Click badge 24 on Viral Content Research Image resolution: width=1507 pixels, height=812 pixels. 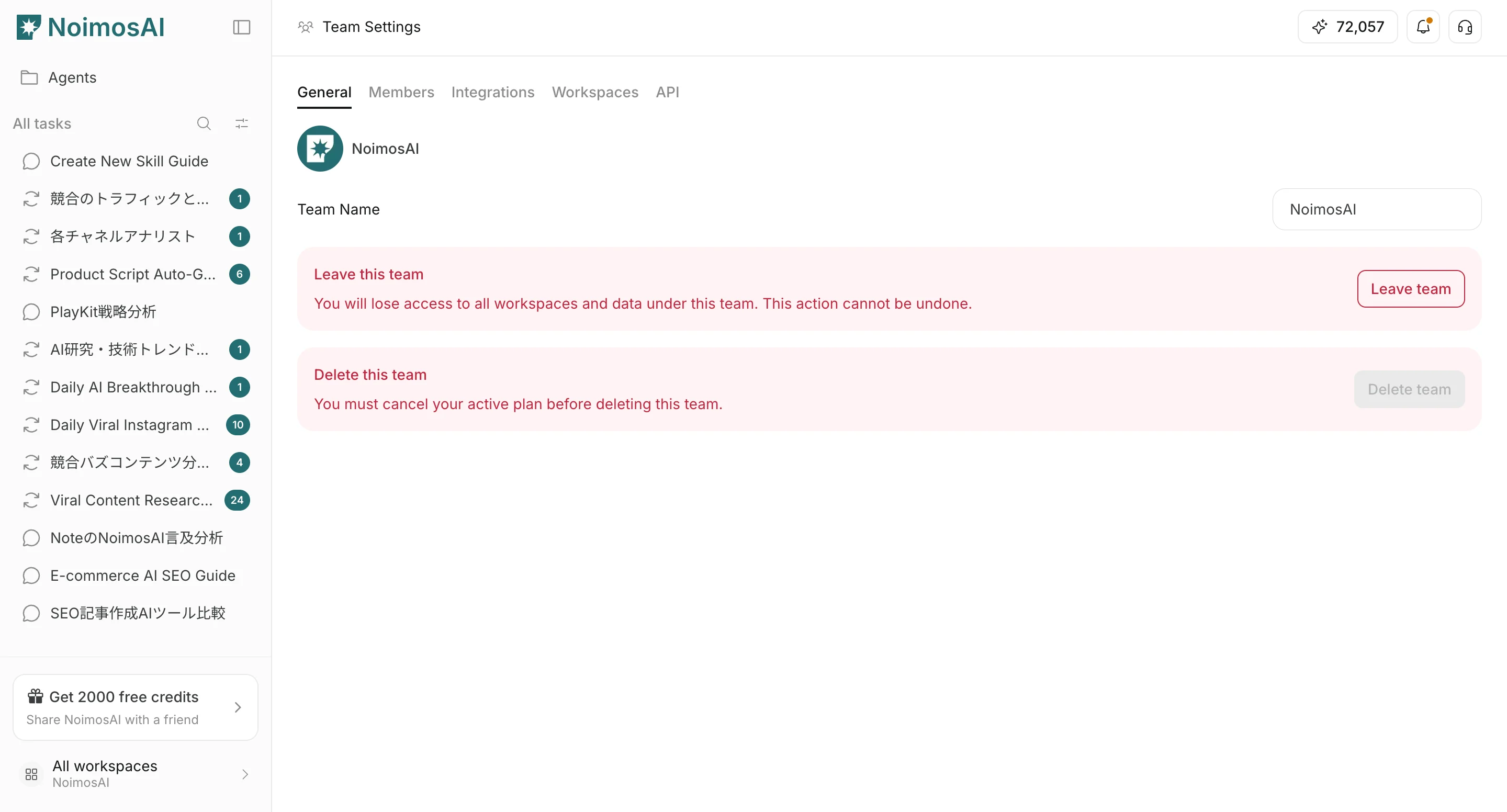(x=237, y=500)
